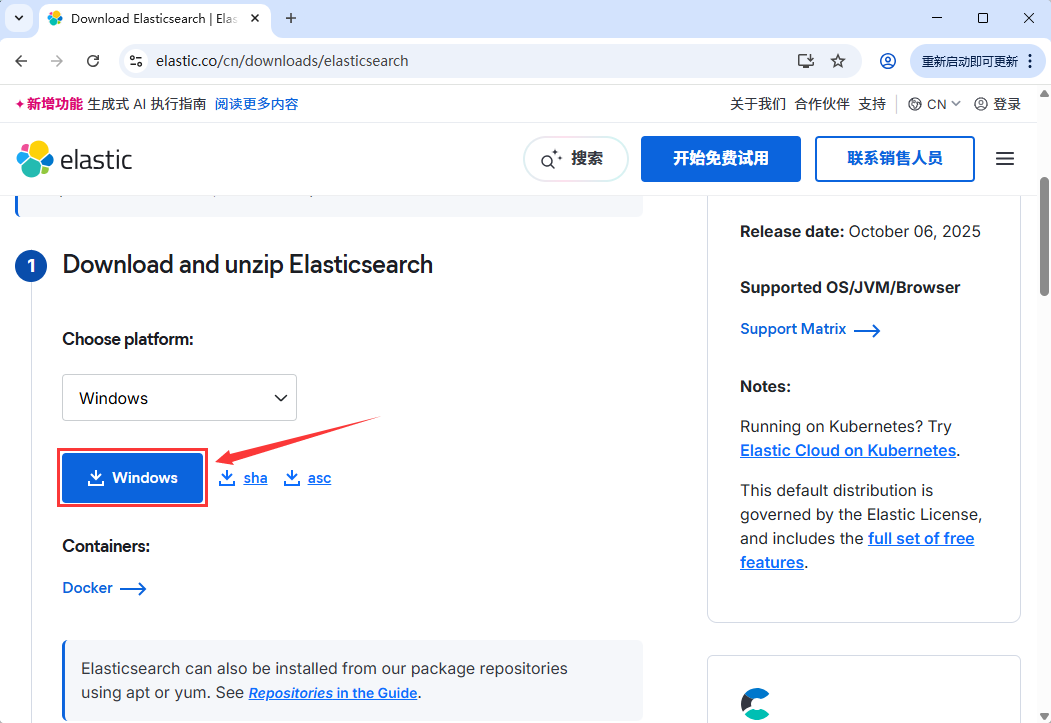
Task: Click the 登录 login link
Action: click(x=997, y=104)
